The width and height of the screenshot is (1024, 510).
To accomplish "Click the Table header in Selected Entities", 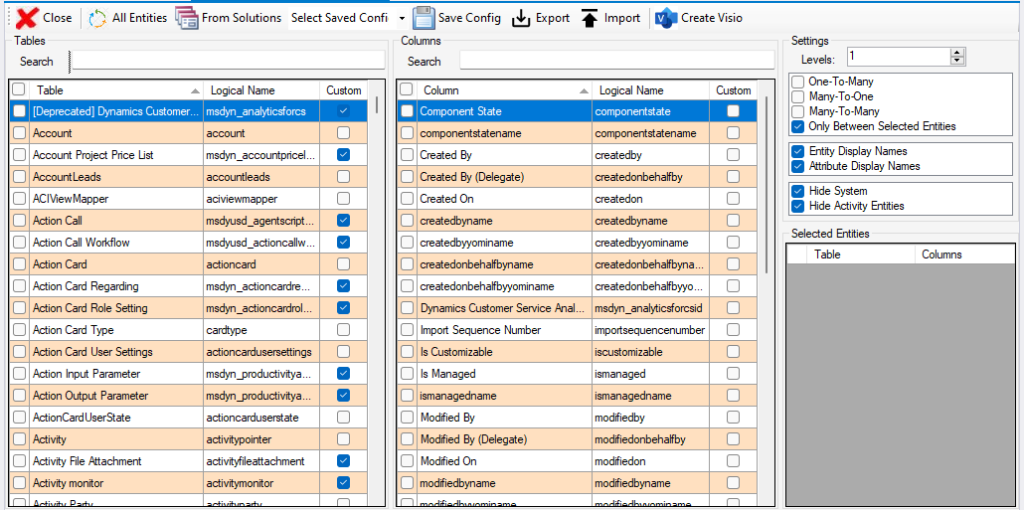I will click(861, 254).
